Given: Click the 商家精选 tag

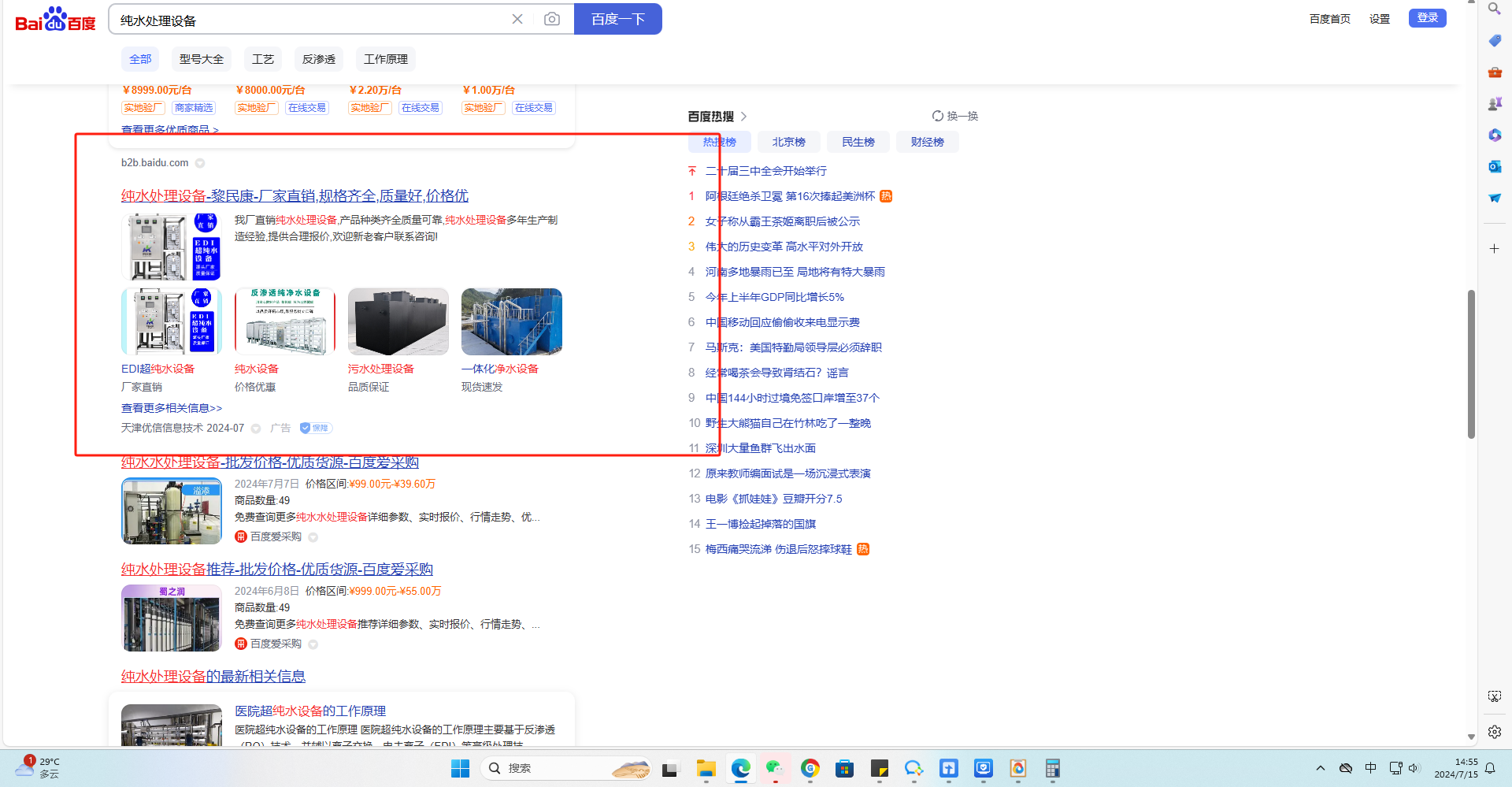Looking at the screenshot, I should [x=194, y=108].
